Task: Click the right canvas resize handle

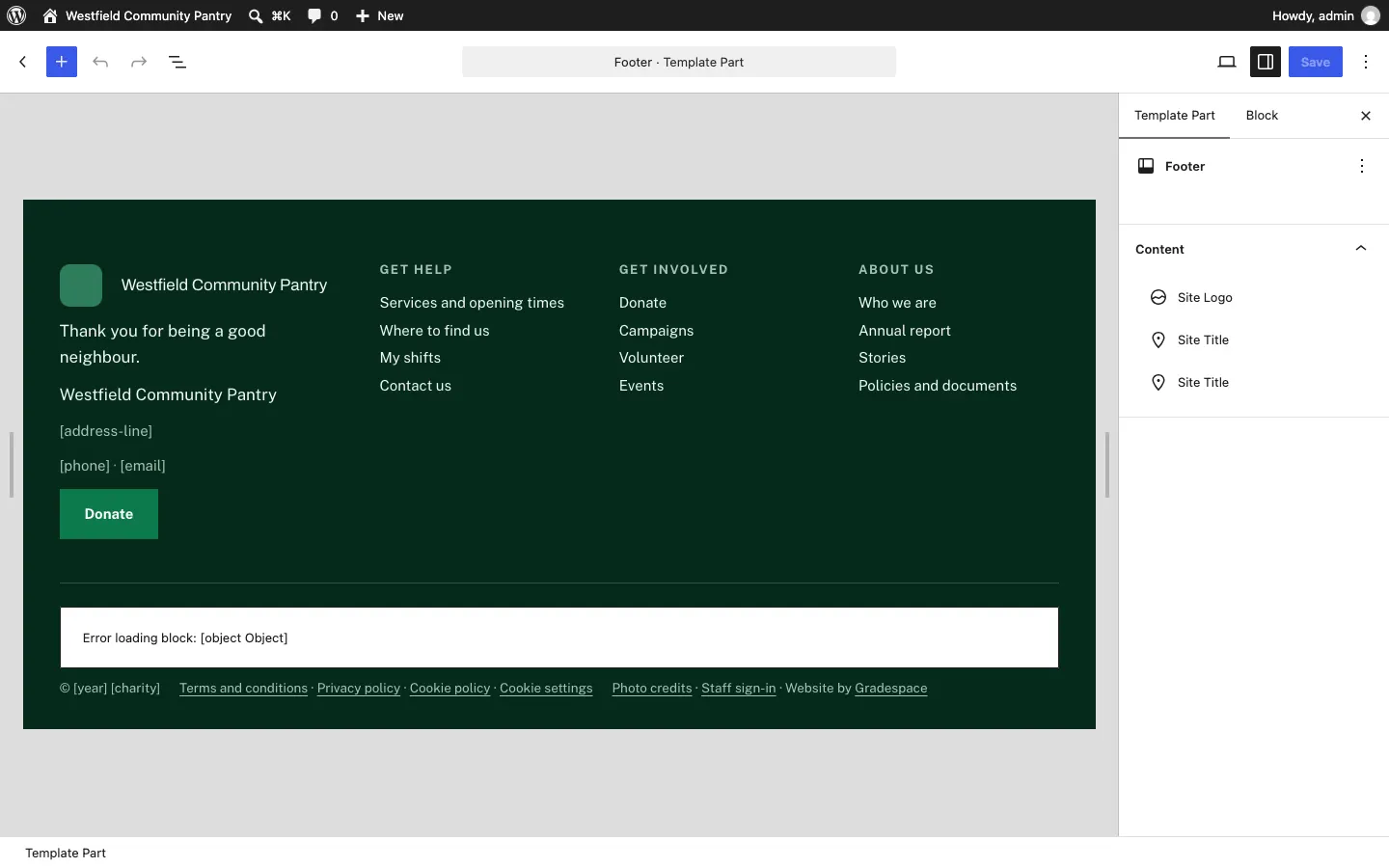Action: pyautogui.click(x=1107, y=465)
